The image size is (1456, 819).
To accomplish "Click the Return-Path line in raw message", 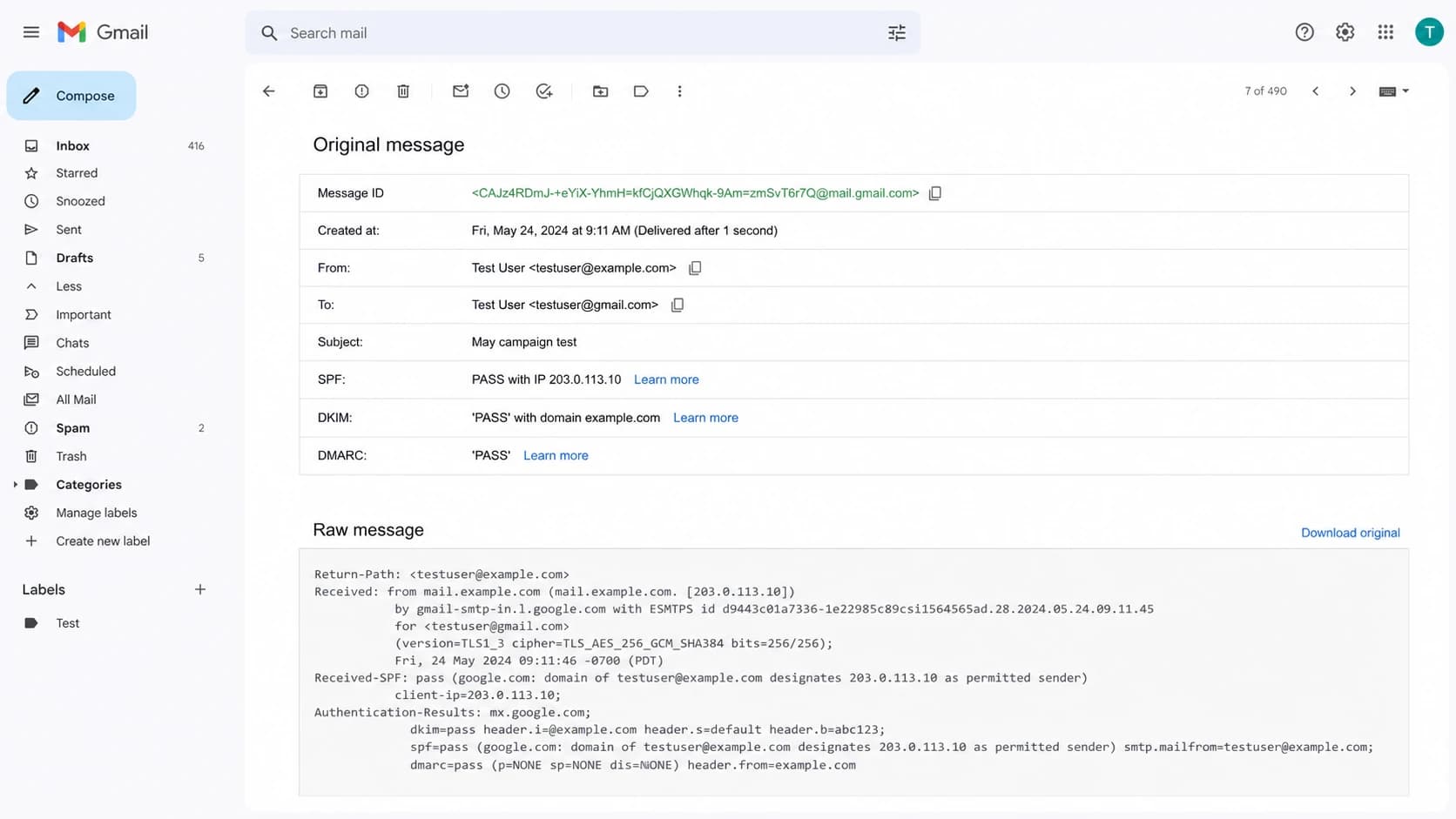I will 442,574.
